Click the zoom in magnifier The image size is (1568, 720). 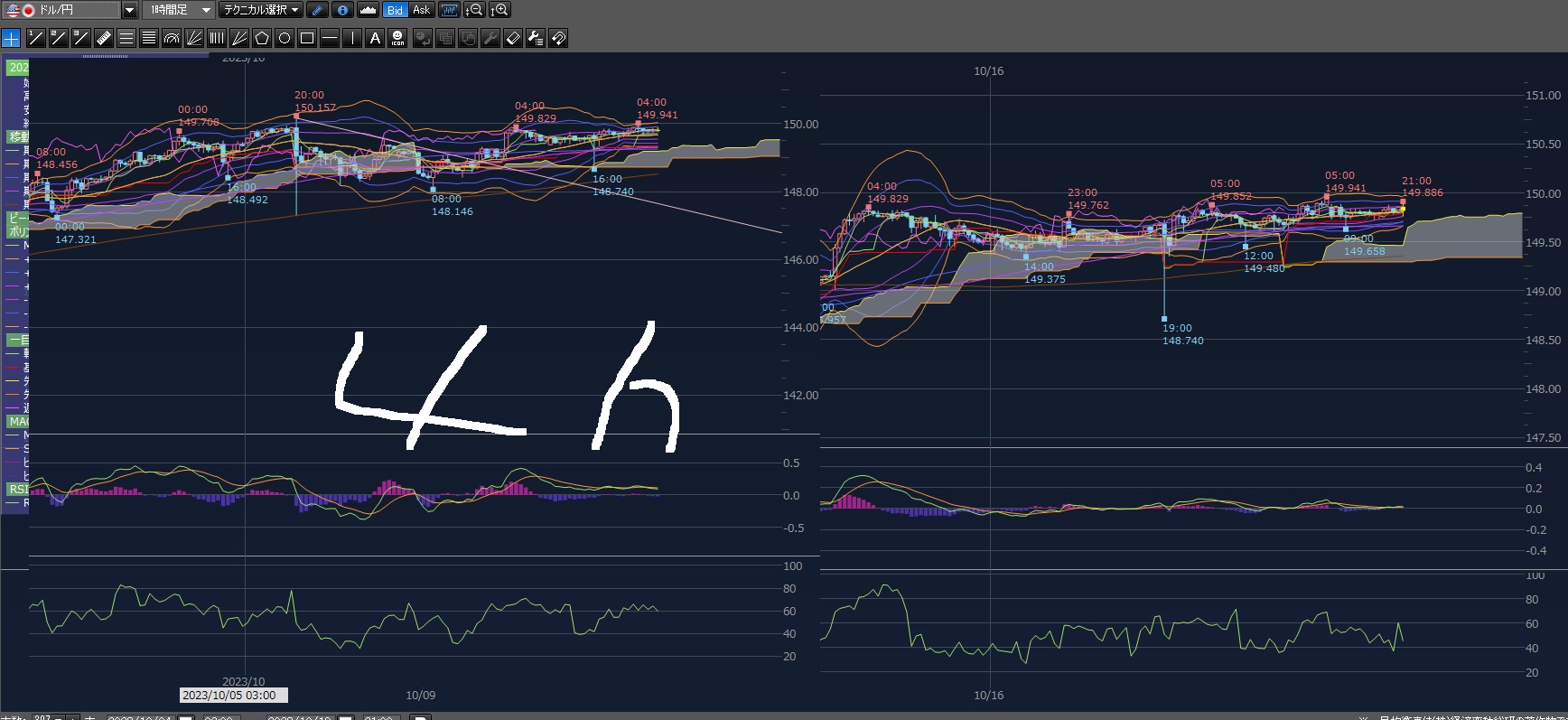(499, 10)
